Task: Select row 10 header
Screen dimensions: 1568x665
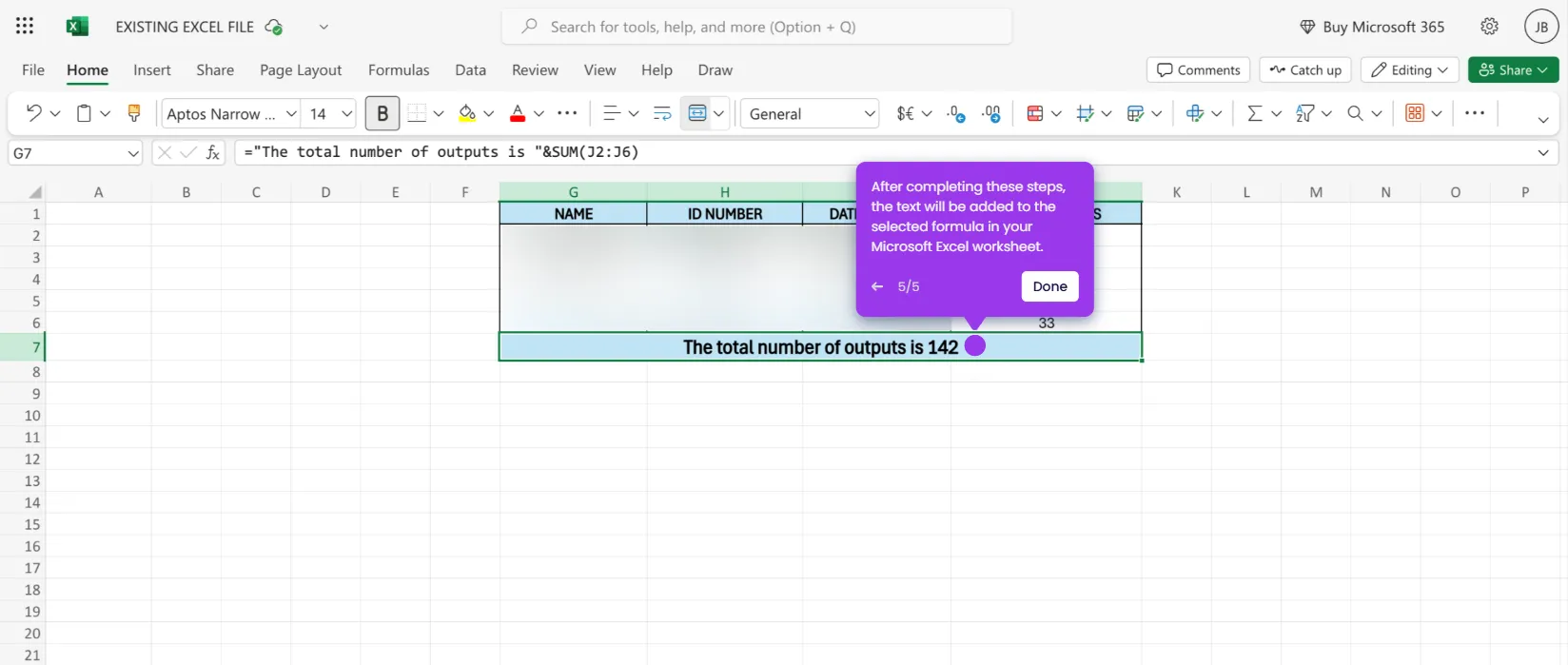Action: [22, 416]
